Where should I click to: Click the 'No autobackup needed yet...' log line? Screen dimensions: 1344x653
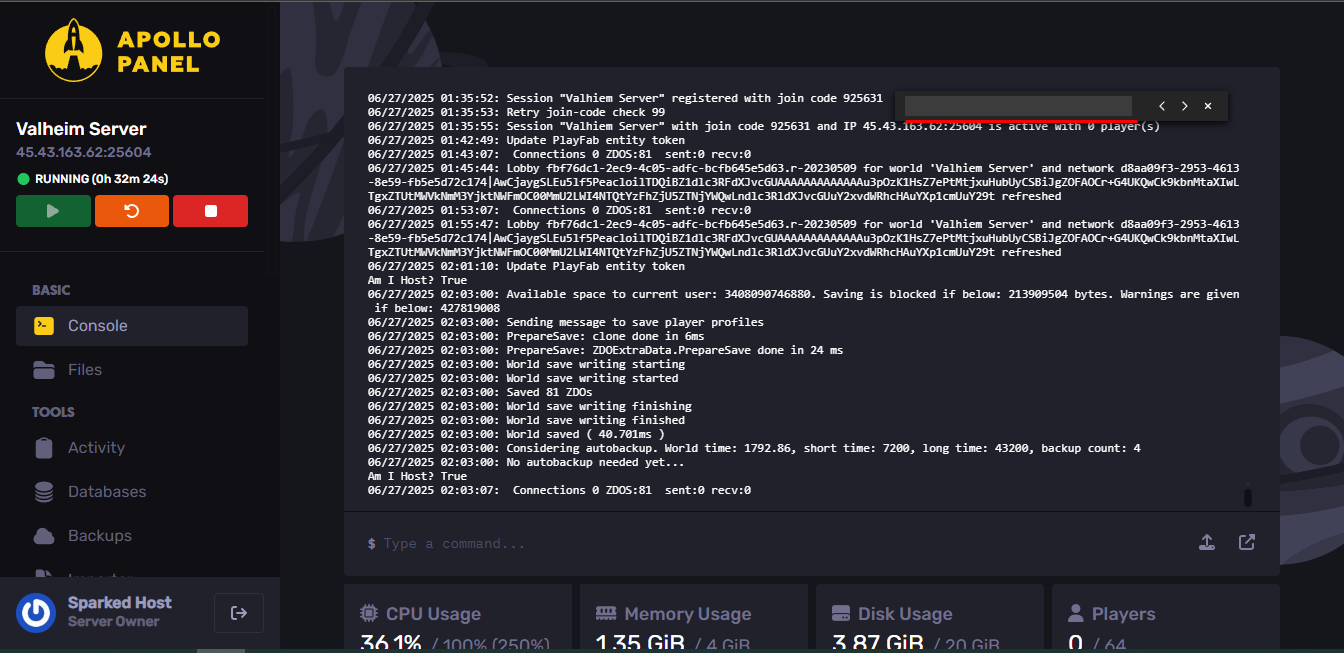coord(526,462)
